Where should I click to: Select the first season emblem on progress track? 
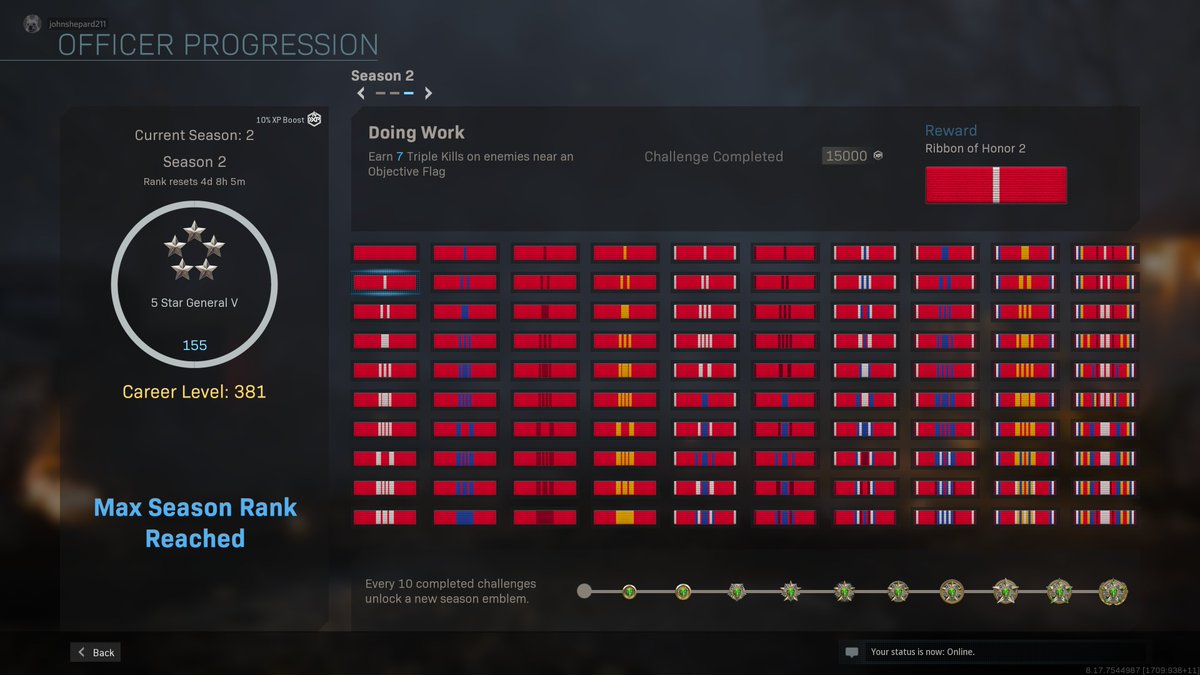[x=629, y=591]
